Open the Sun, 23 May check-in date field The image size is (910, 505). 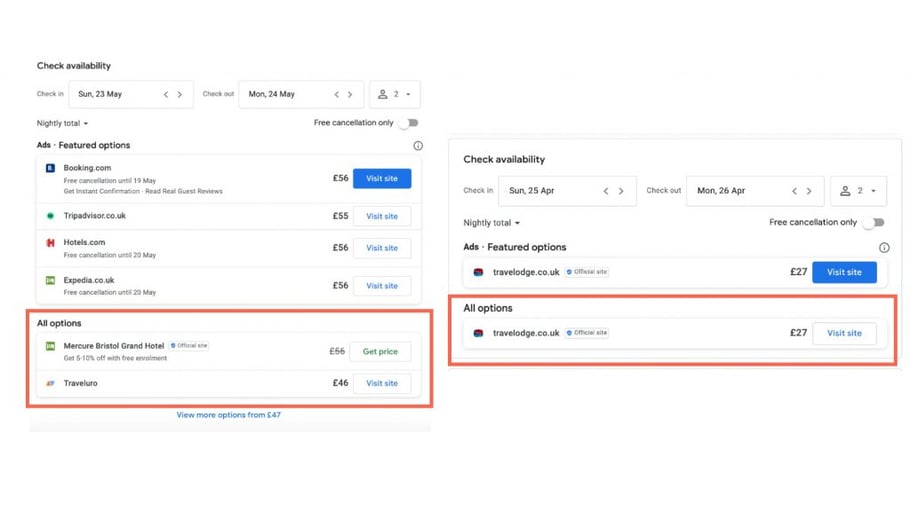point(131,94)
